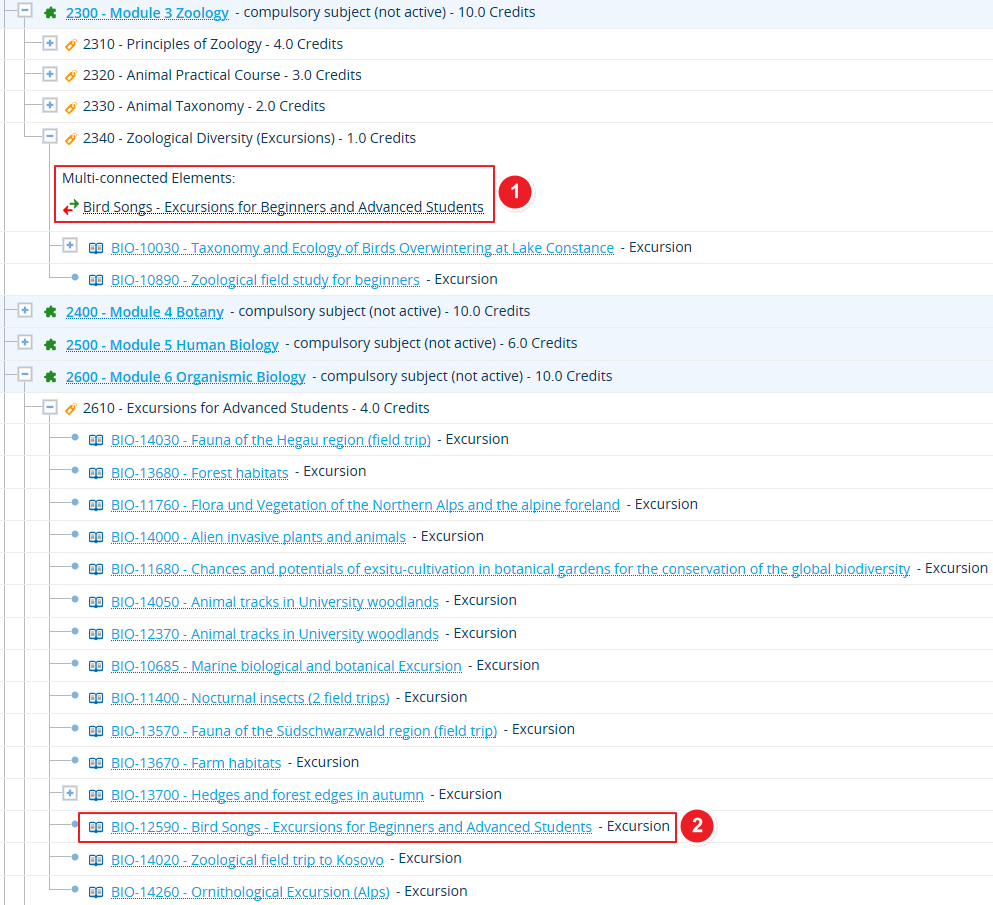The width and height of the screenshot is (993, 905).
Task: Open BIO-11400 Nocturnal insects link
Action: (250, 698)
